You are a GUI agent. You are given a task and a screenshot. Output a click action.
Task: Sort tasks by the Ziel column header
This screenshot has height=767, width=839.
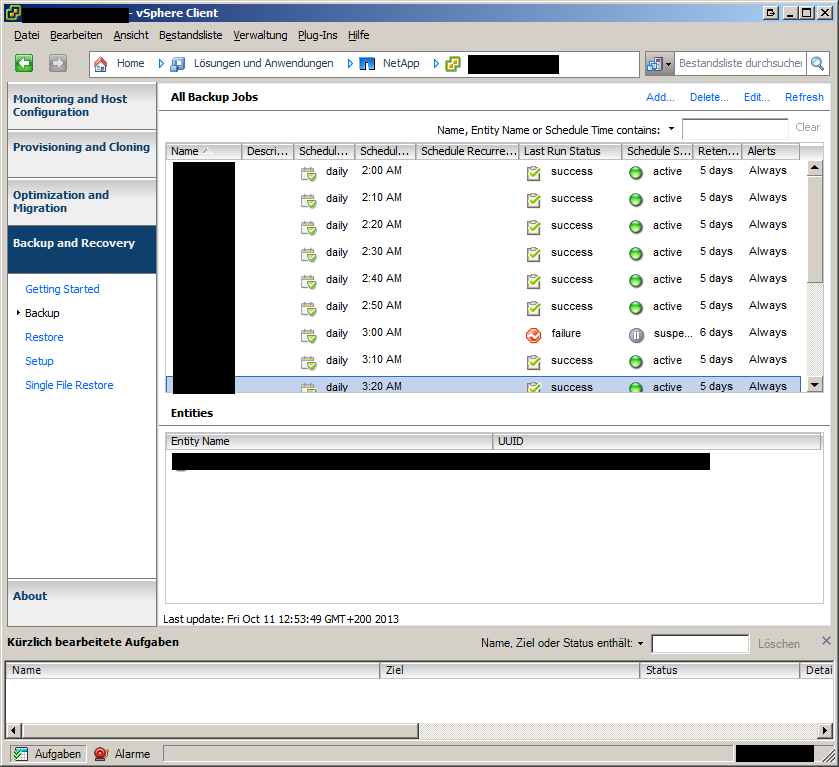click(x=510, y=670)
